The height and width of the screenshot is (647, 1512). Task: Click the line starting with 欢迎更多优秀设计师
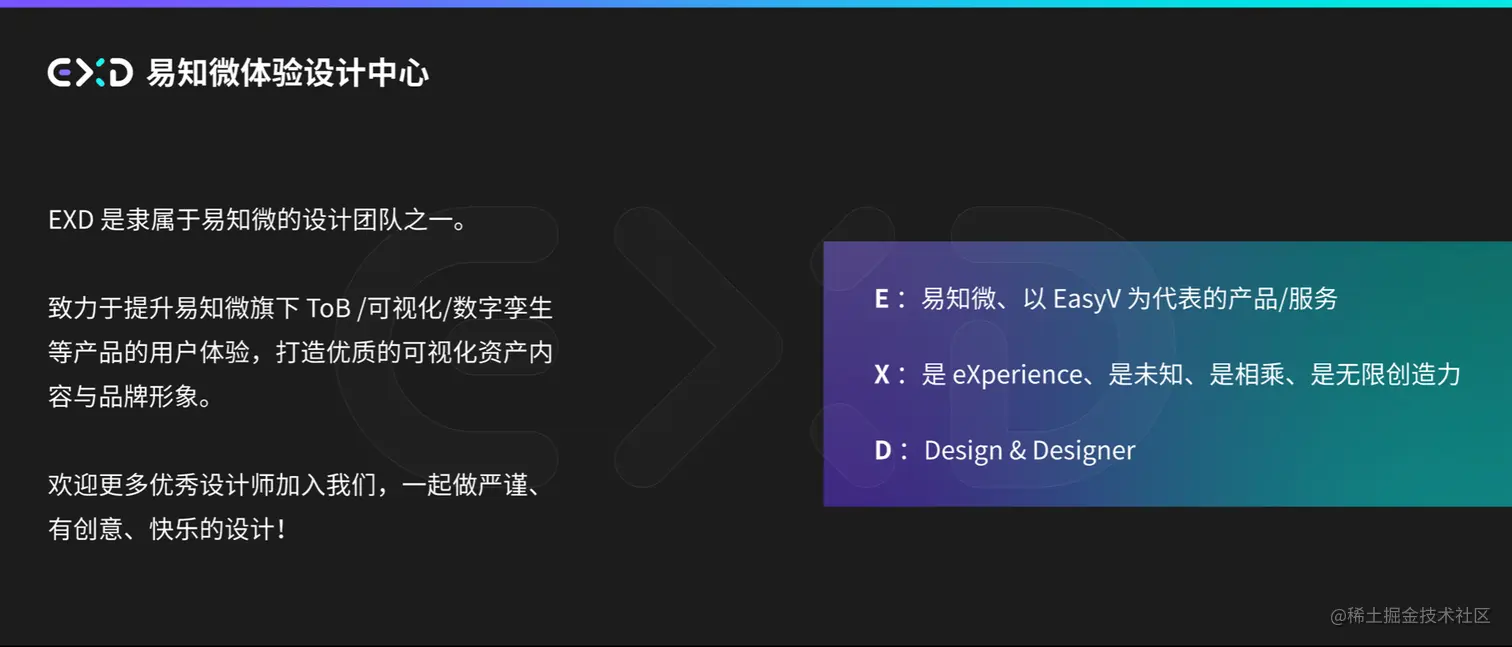(x=297, y=485)
